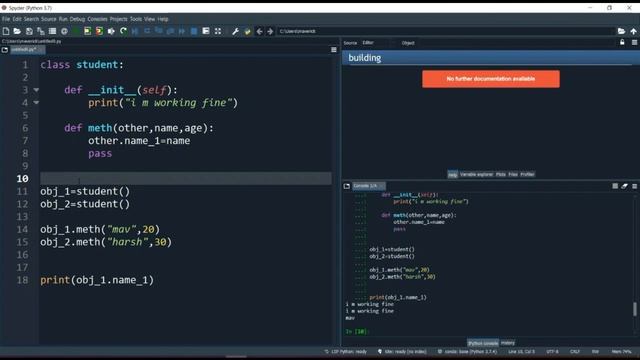
Task: Save the current file
Action: pyautogui.click(x=29, y=31)
